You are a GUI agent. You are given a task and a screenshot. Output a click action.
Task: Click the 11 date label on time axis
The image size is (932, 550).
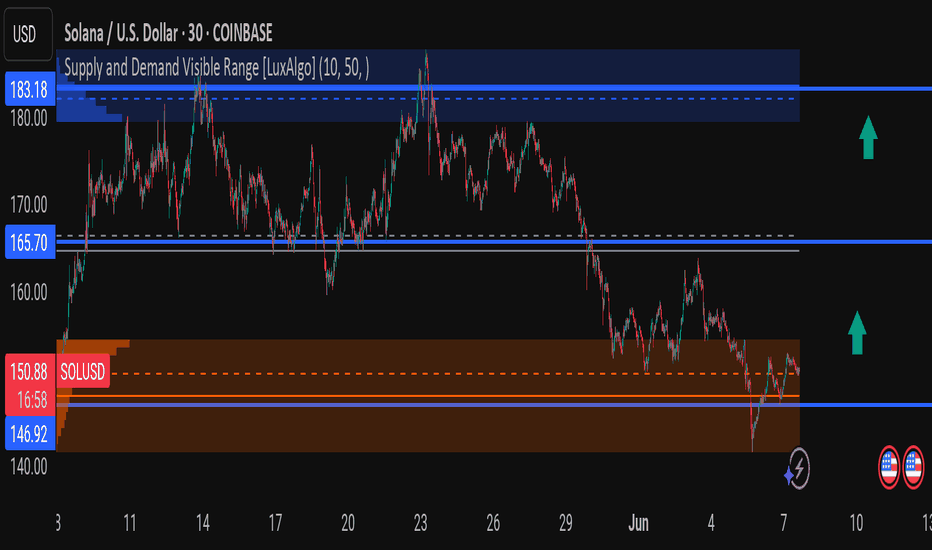(x=130, y=523)
